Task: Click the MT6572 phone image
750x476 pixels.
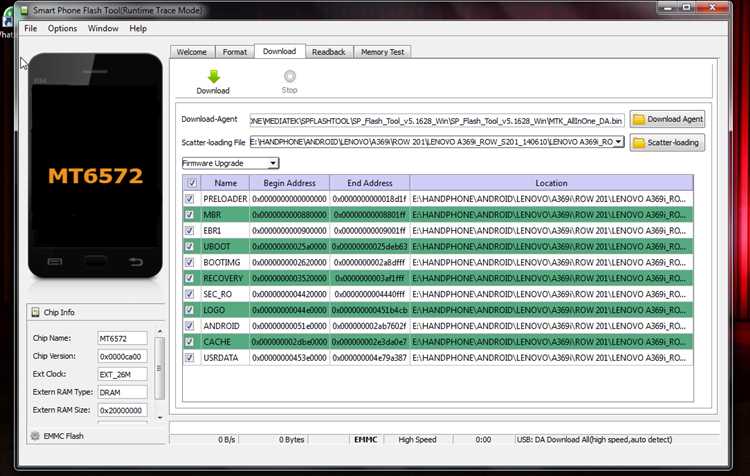Action: [x=95, y=165]
